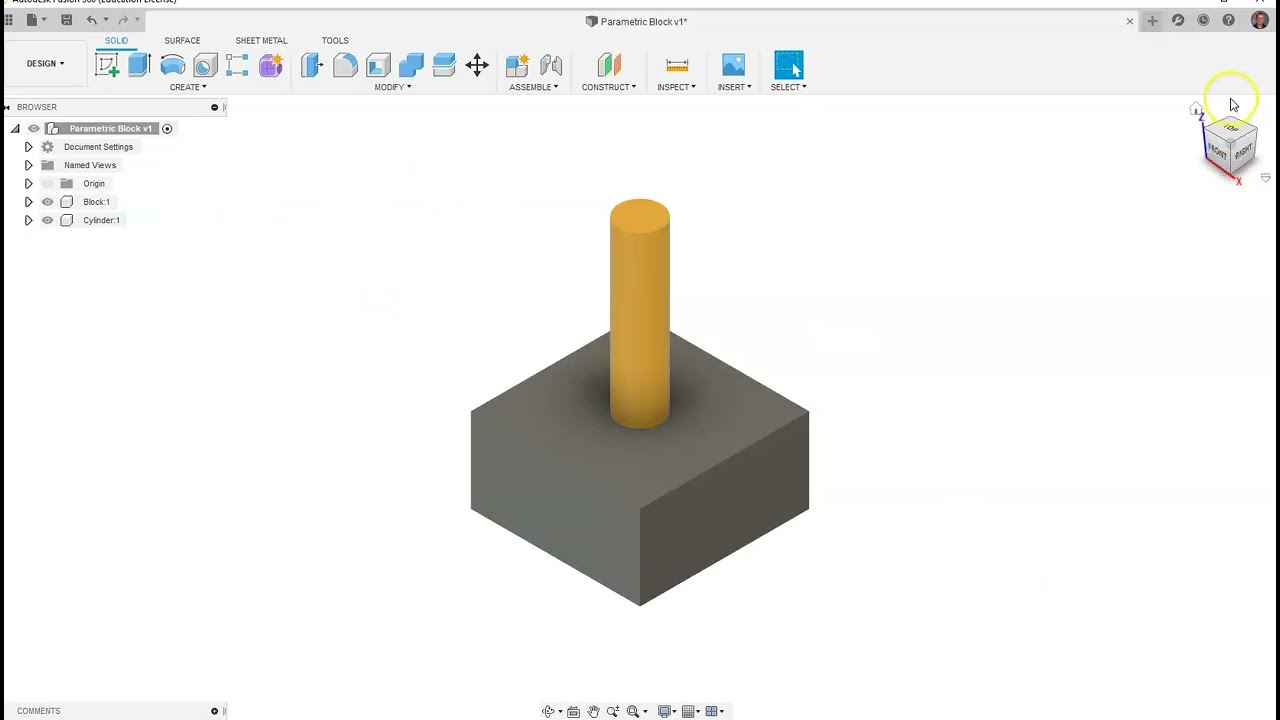Expand the Block:1 node

coord(28,202)
